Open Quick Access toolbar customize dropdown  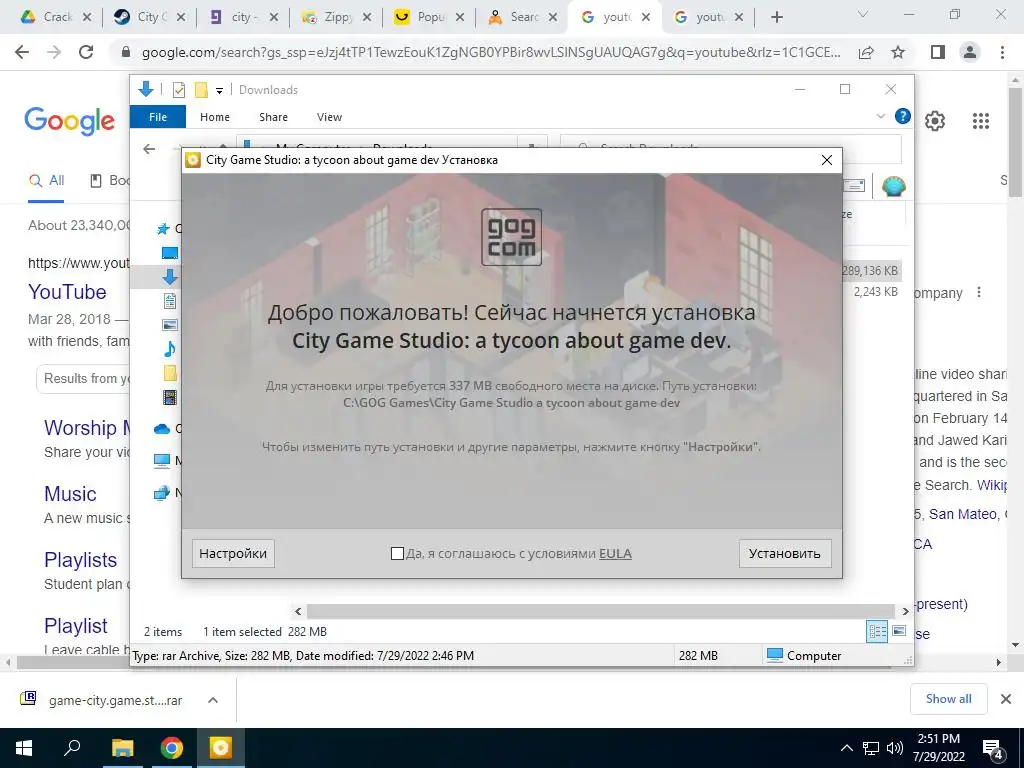pos(219,91)
